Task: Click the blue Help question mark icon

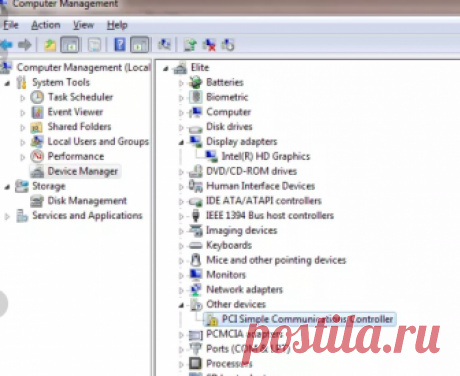Action: (120, 44)
